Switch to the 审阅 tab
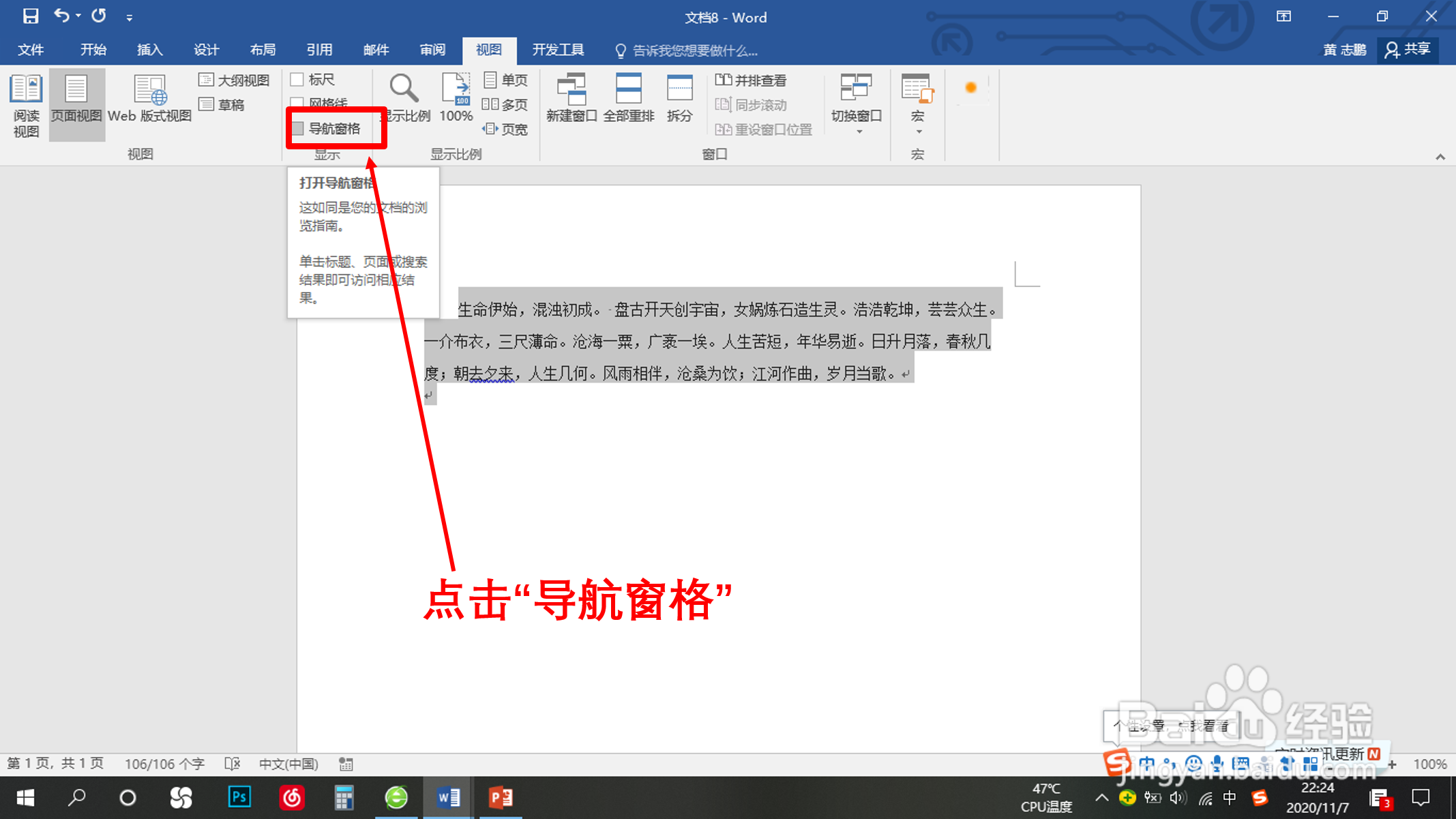The width and height of the screenshot is (1456, 819). point(433,50)
